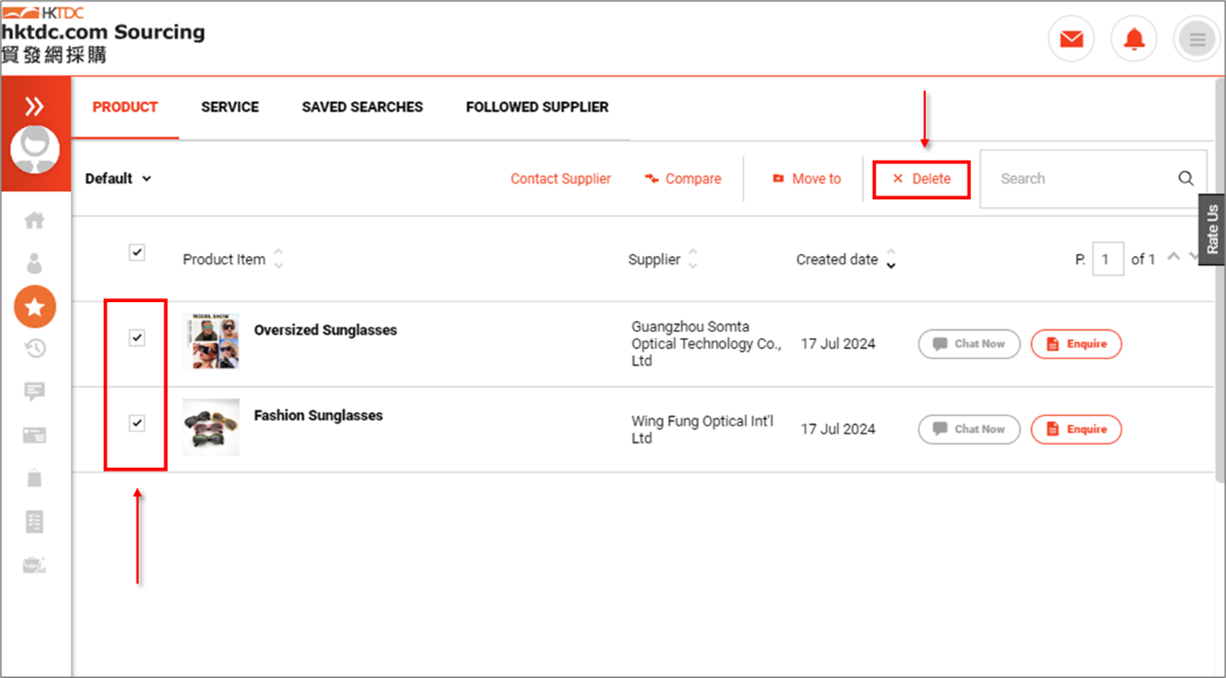Click the Compare button
Image resolution: width=1226 pixels, height=678 pixels.
[x=683, y=179]
